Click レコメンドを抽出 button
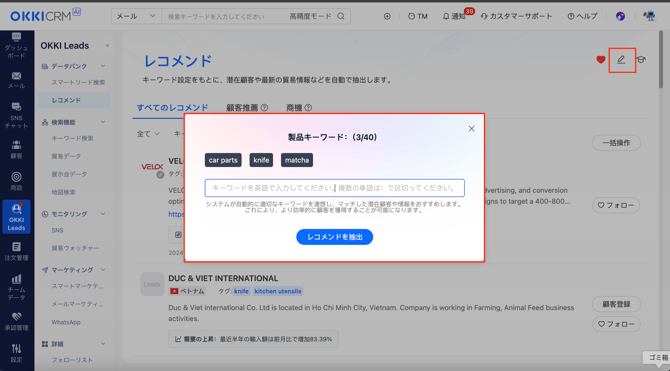 pyautogui.click(x=335, y=237)
